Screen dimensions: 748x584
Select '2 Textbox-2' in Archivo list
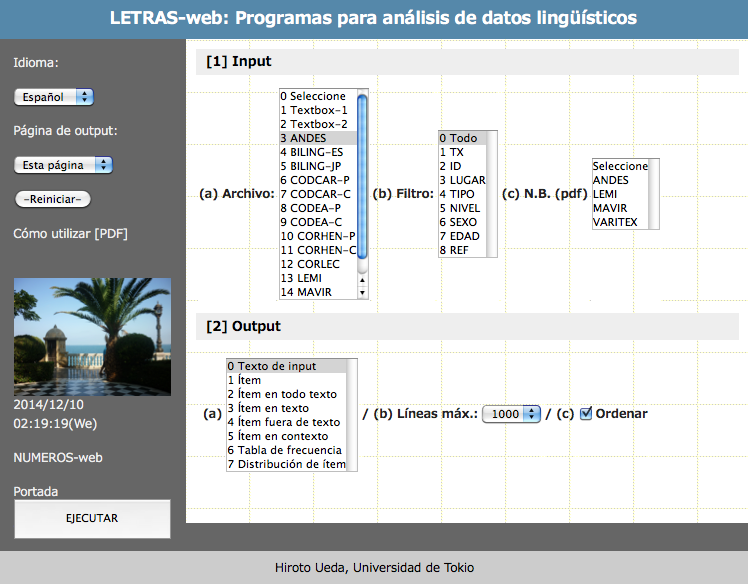pos(318,124)
